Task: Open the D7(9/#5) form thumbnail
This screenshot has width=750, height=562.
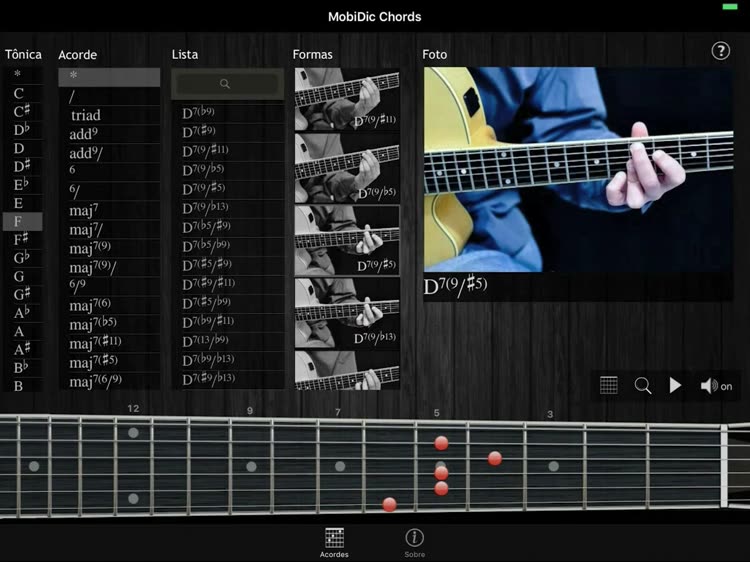Action: pyautogui.click(x=347, y=240)
